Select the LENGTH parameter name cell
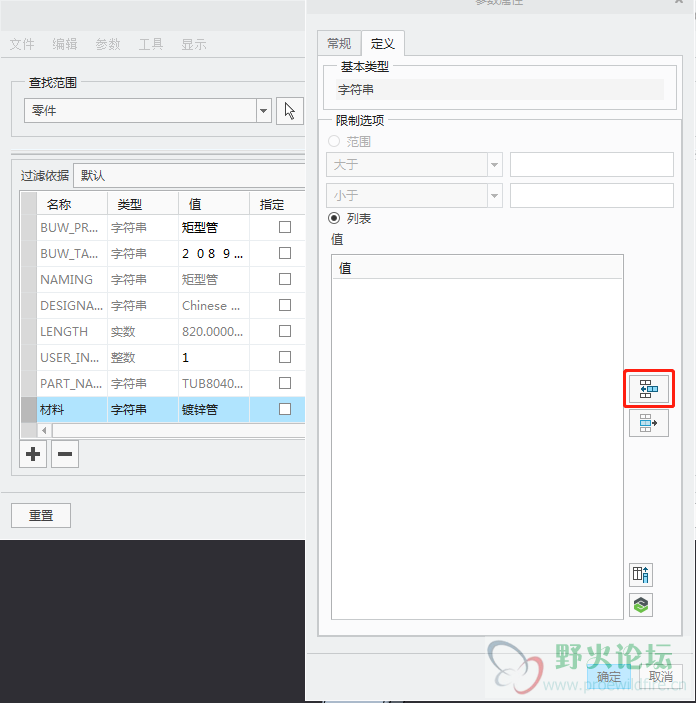This screenshot has width=696, height=703. (72, 331)
